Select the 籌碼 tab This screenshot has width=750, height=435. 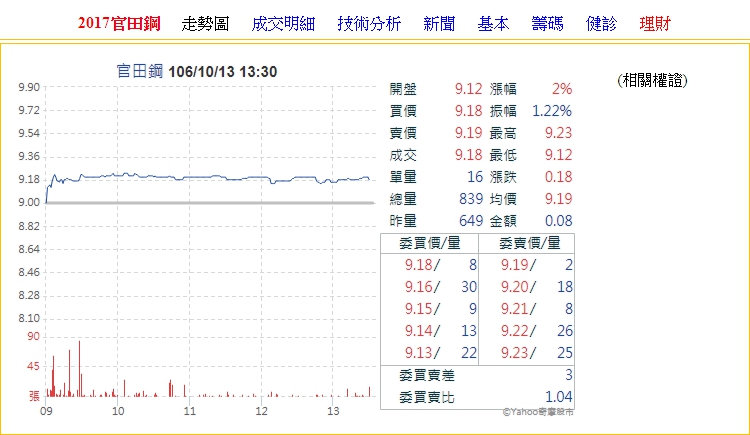(x=547, y=24)
